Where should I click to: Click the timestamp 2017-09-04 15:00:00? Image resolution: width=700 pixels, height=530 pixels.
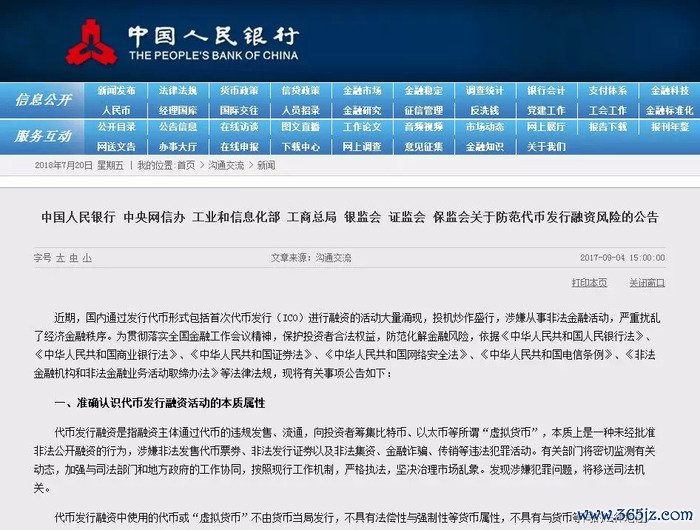point(622,258)
